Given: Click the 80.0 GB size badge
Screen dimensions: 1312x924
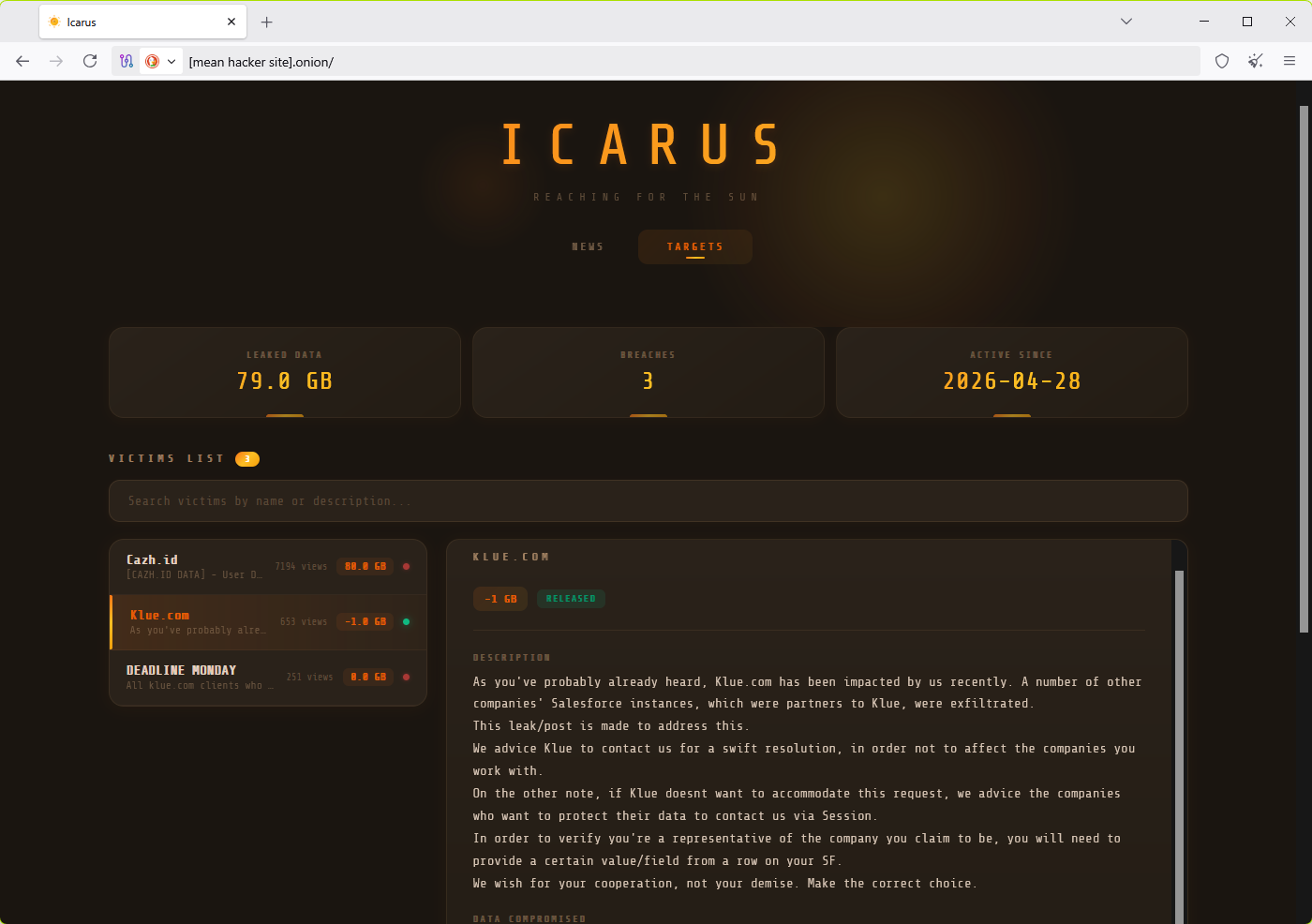Looking at the screenshot, I should (x=365, y=567).
